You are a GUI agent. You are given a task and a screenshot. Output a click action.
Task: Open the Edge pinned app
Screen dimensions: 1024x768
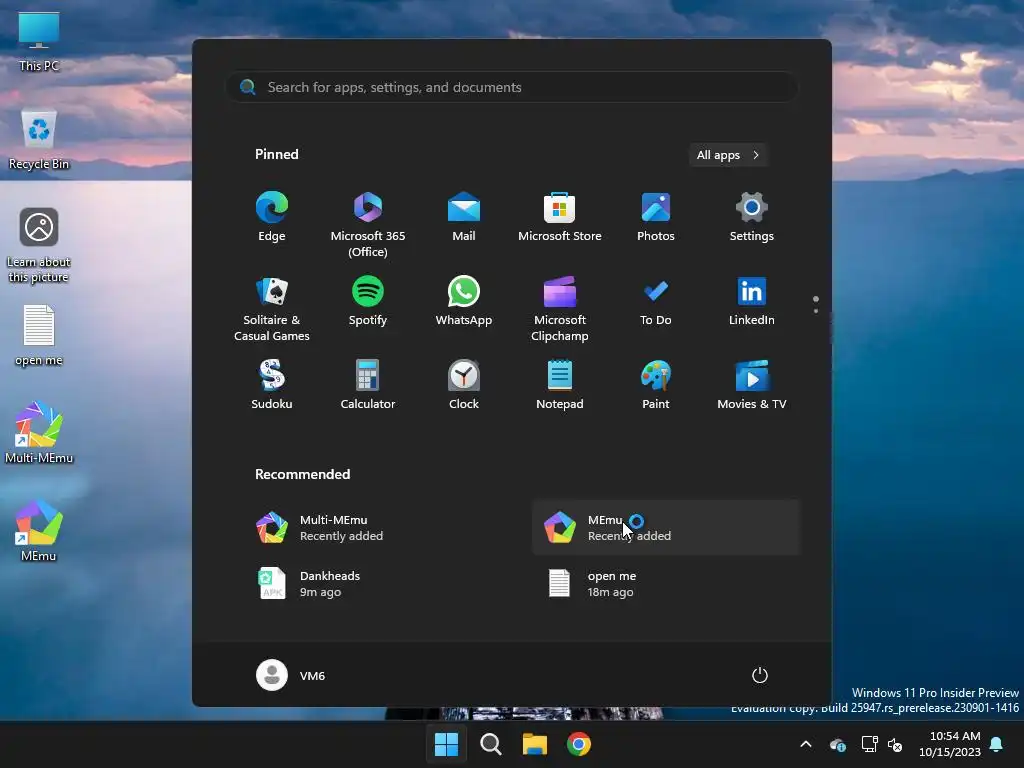point(272,217)
